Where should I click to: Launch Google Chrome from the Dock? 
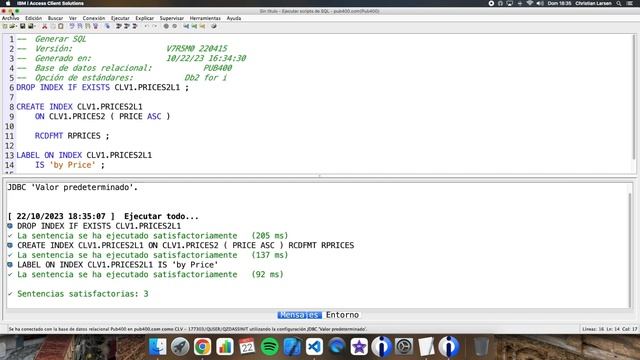202,347
